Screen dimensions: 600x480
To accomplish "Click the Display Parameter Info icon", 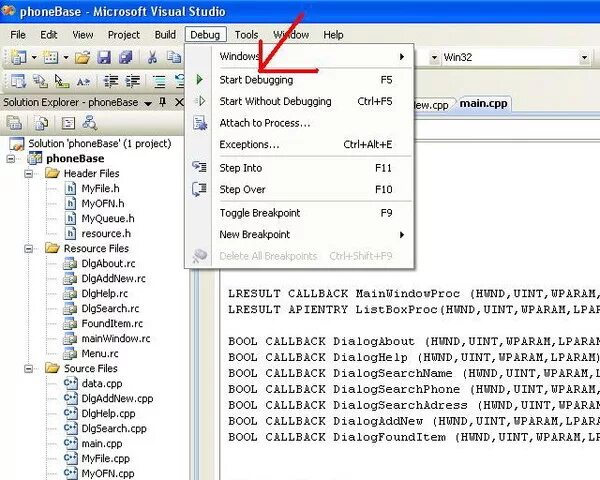I will click(40, 81).
